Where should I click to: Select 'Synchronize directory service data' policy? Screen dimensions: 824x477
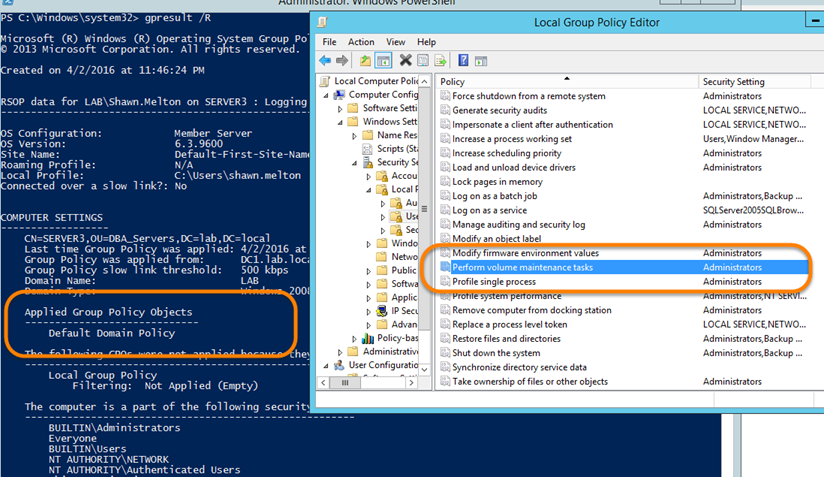tap(623, 367)
